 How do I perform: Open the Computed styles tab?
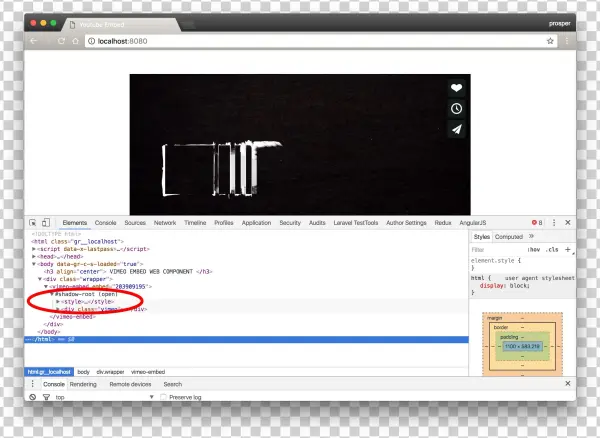[509, 237]
